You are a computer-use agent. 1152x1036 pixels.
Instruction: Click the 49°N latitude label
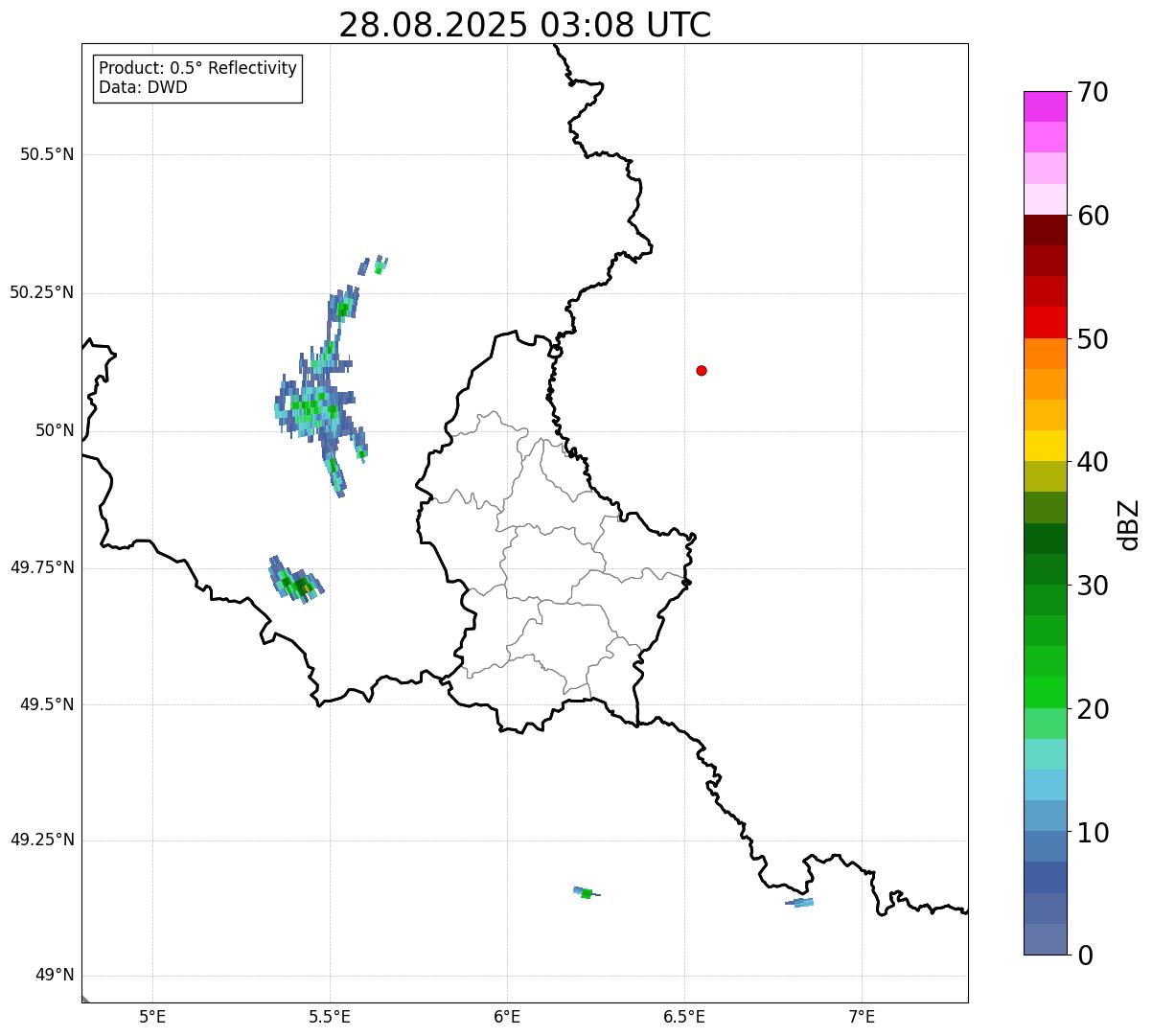pos(55,976)
